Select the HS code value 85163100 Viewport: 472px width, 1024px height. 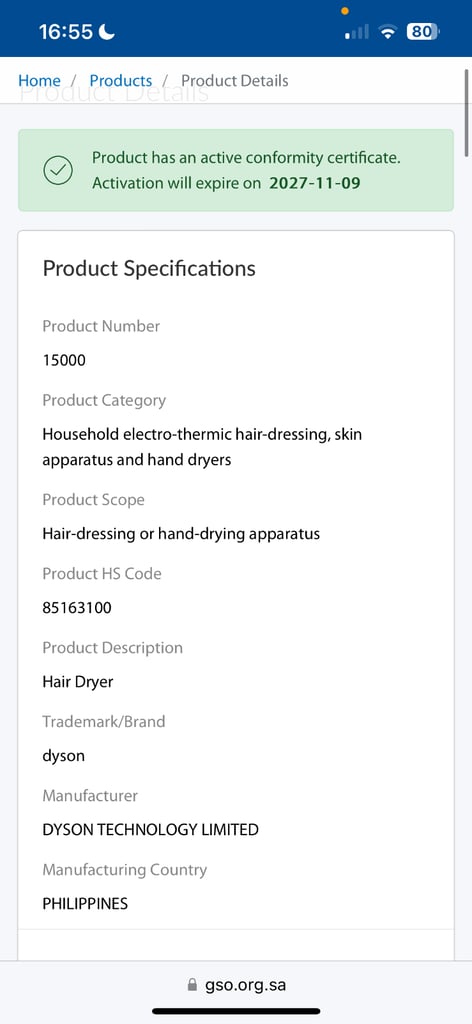[x=77, y=608]
